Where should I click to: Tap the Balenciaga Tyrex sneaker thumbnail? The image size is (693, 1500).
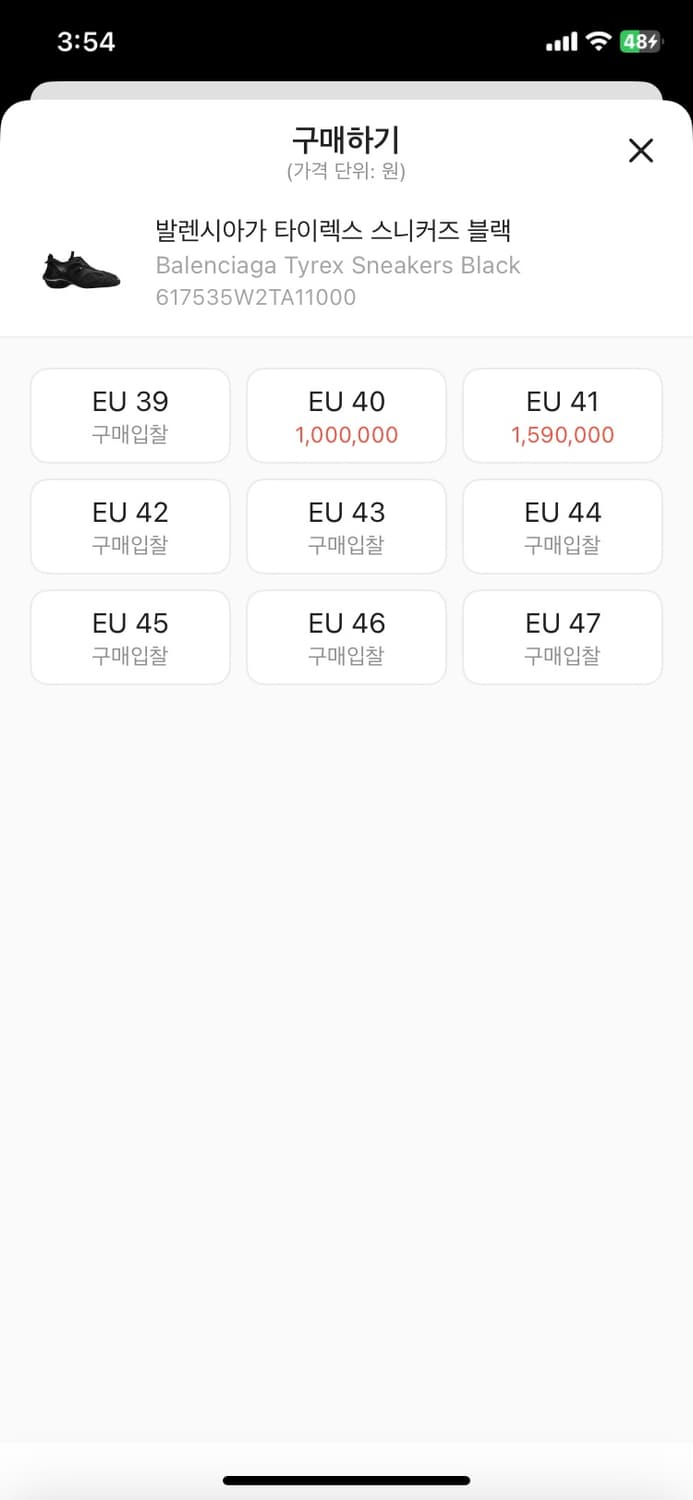[x=77, y=267]
